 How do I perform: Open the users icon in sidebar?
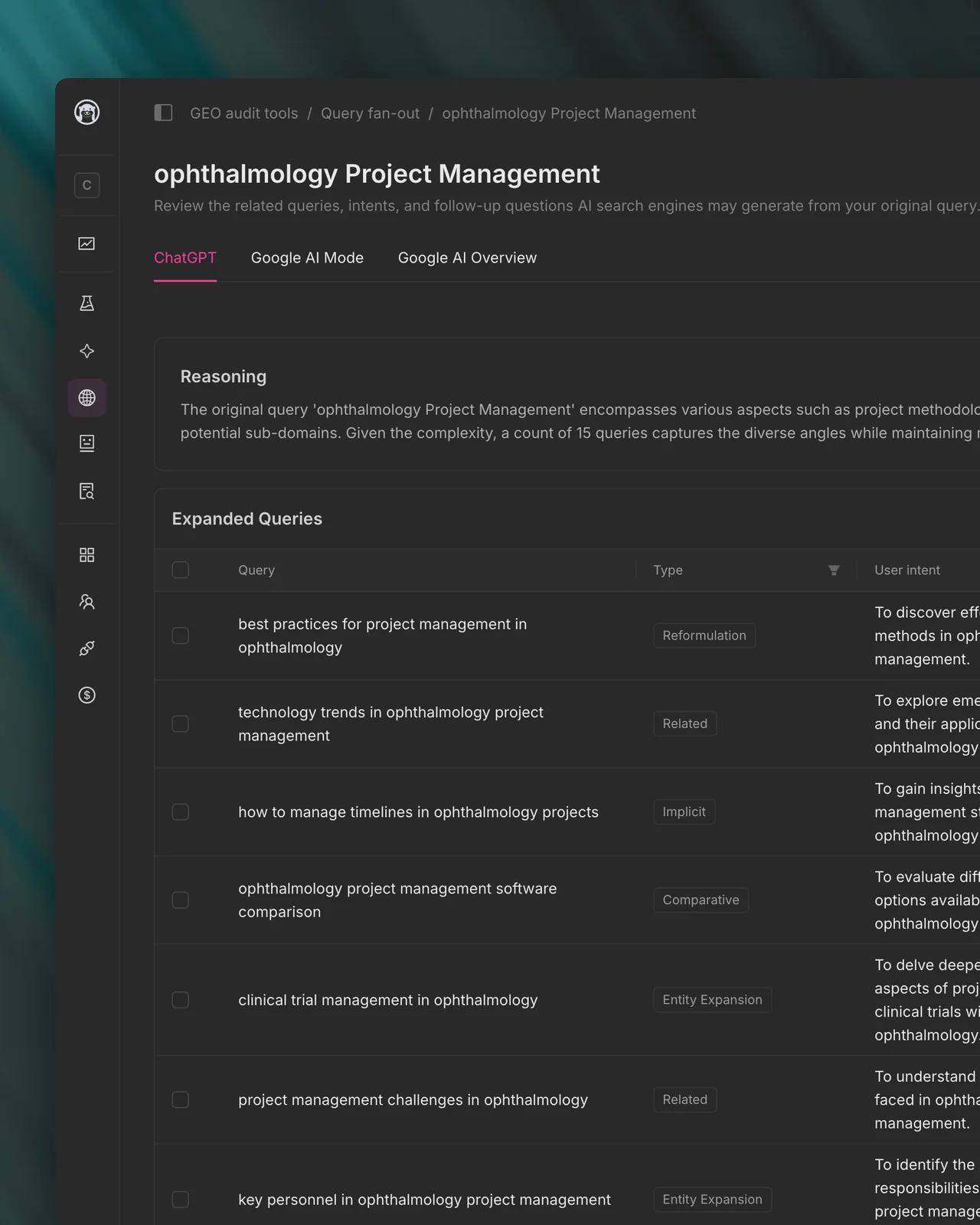[87, 602]
